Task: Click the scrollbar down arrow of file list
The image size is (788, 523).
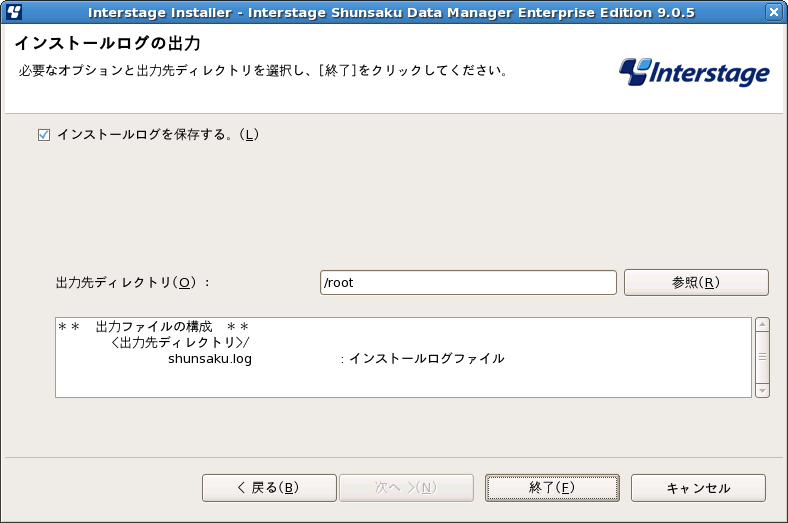Action: click(762, 390)
